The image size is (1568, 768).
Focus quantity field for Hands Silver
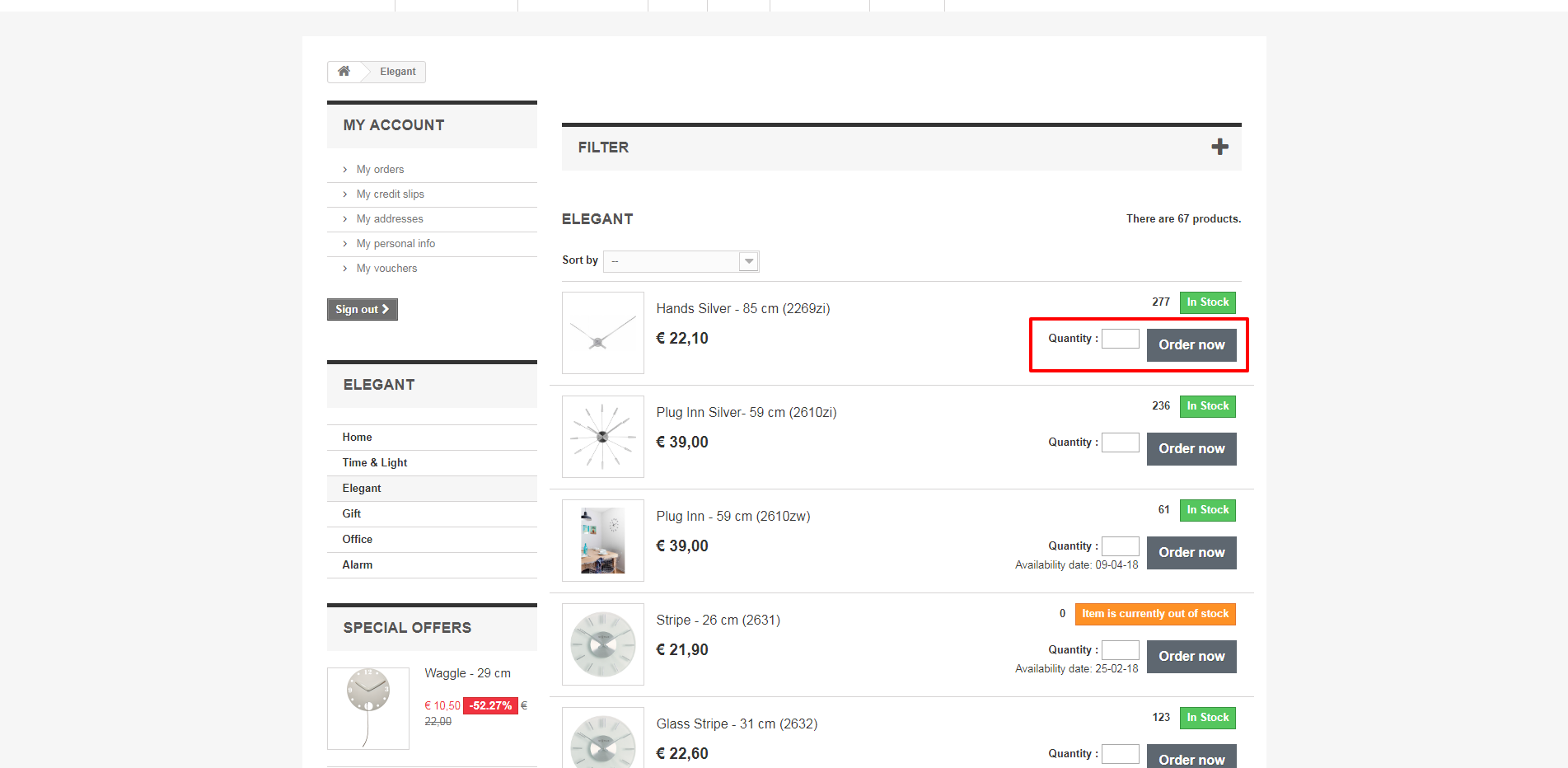[x=1121, y=339]
